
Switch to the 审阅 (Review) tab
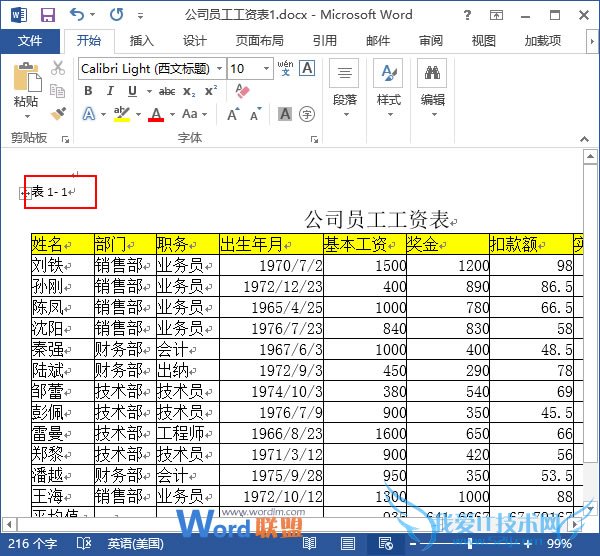(430, 40)
